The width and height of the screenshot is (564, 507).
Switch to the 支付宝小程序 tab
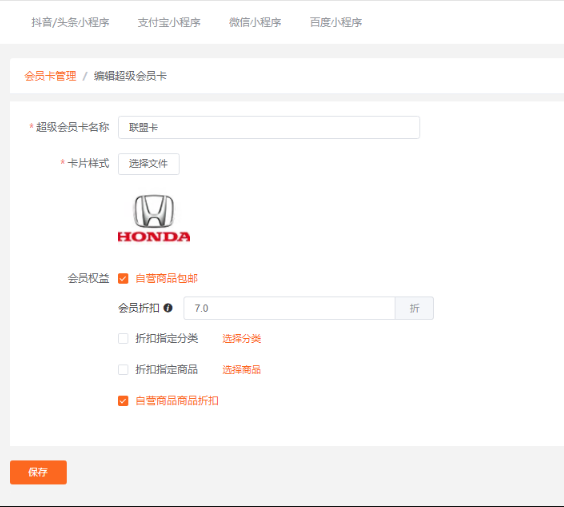(169, 22)
